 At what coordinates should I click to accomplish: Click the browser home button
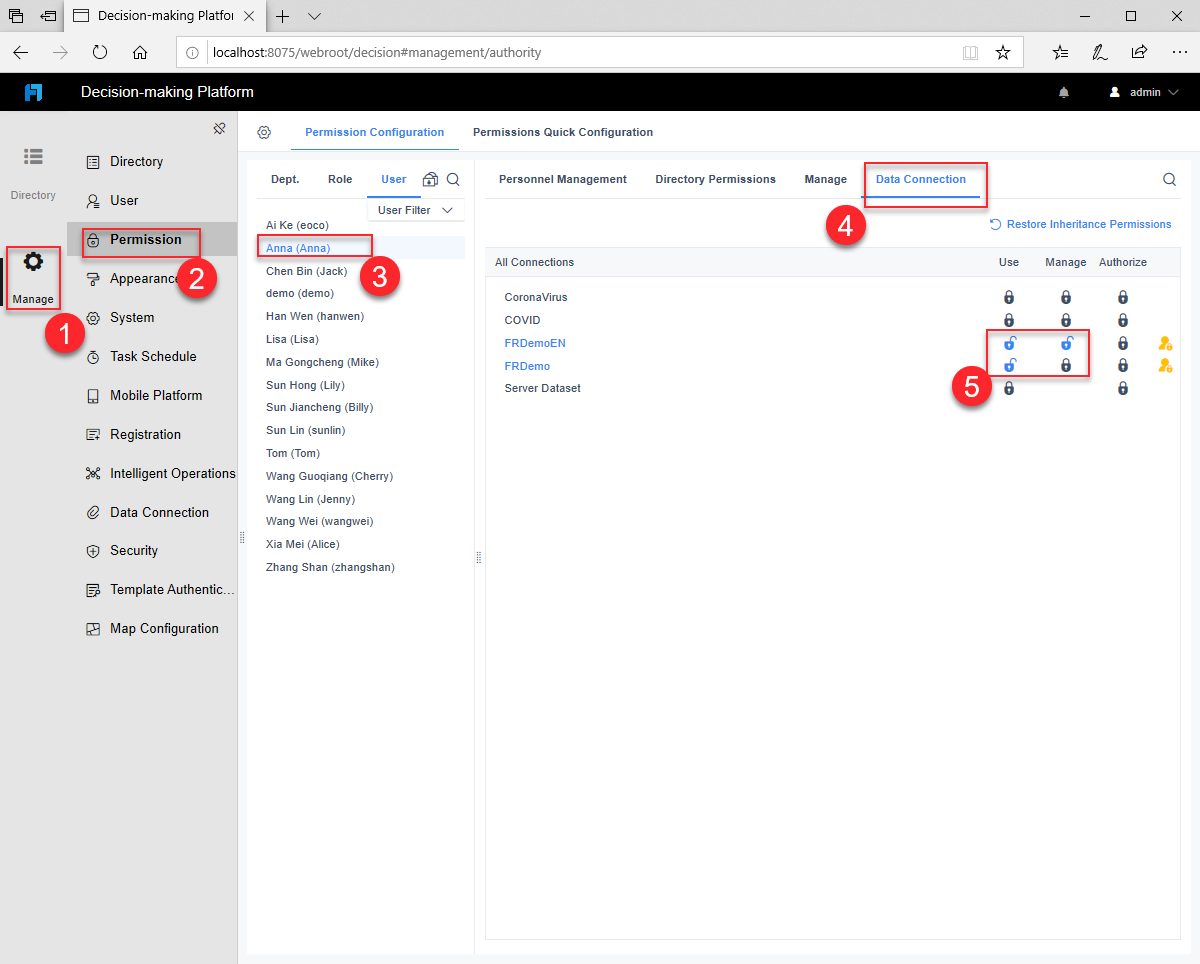pos(140,52)
